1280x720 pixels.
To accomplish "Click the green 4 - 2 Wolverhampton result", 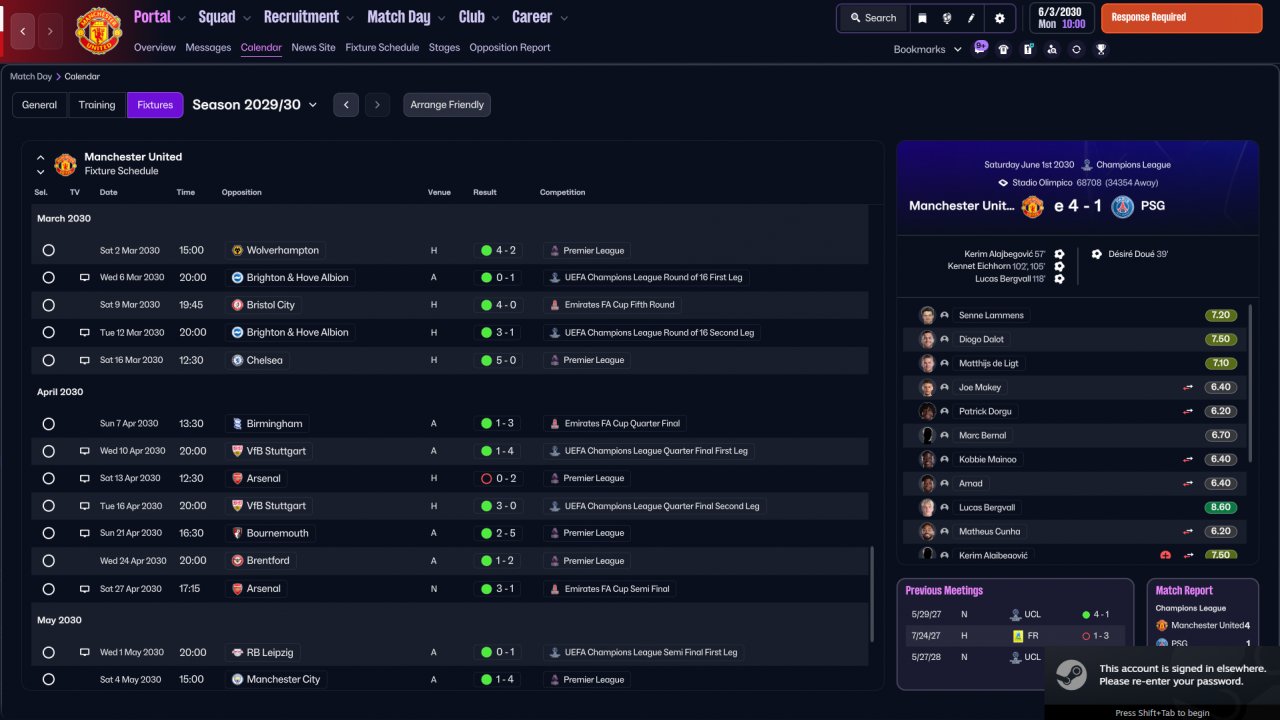I will coord(498,250).
